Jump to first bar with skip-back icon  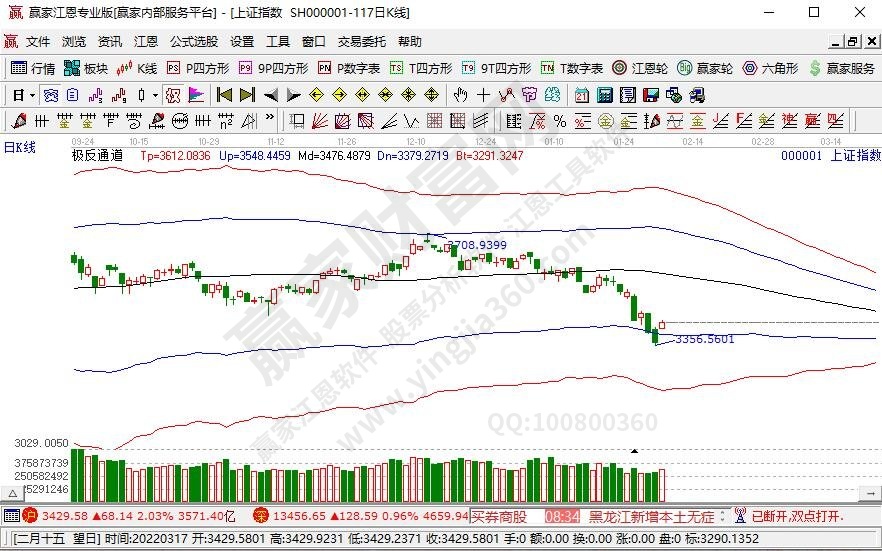[224, 95]
